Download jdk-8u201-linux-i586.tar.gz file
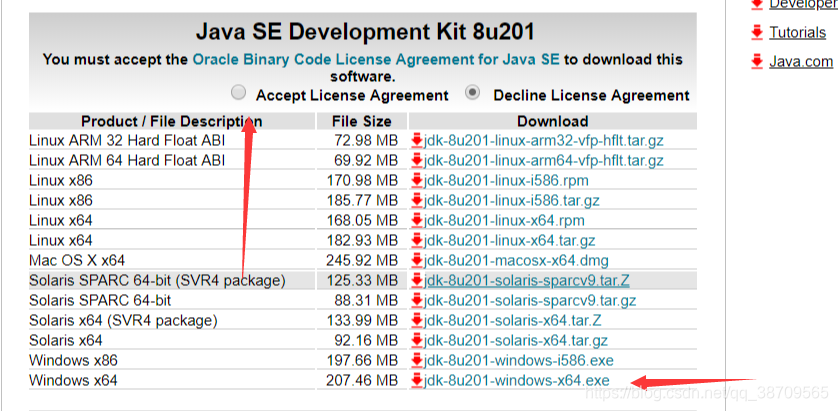Image resolution: width=838 pixels, height=411 pixels. pyautogui.click(x=511, y=200)
